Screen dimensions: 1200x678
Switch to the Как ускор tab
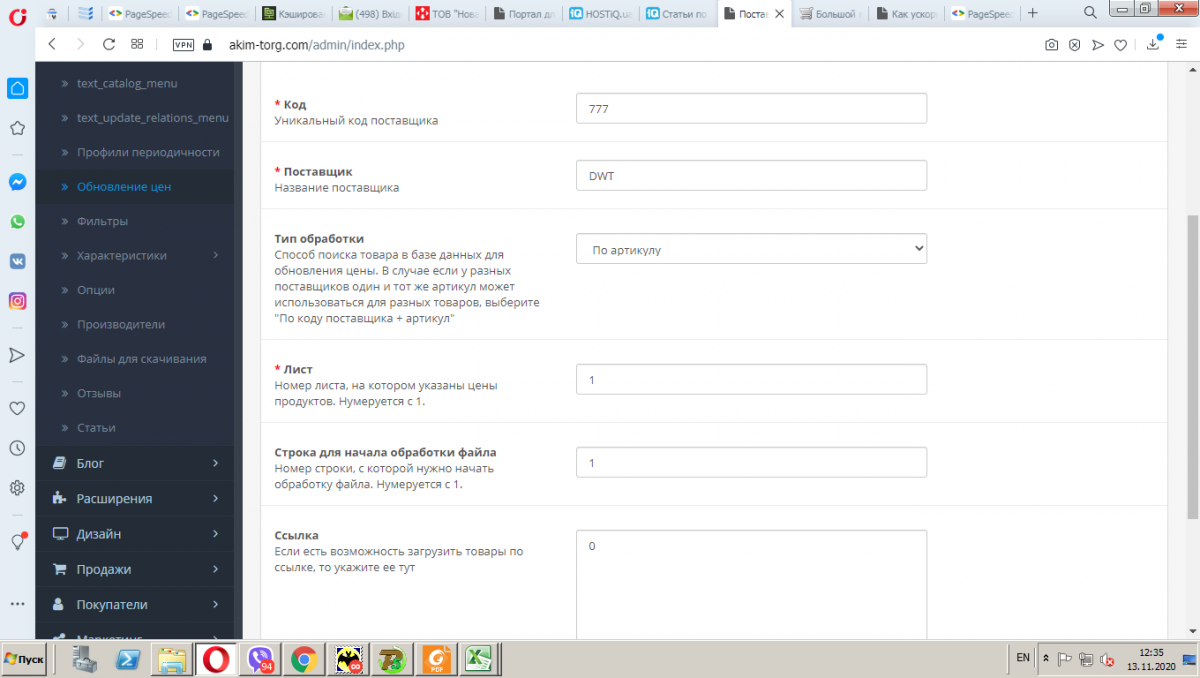pos(906,14)
